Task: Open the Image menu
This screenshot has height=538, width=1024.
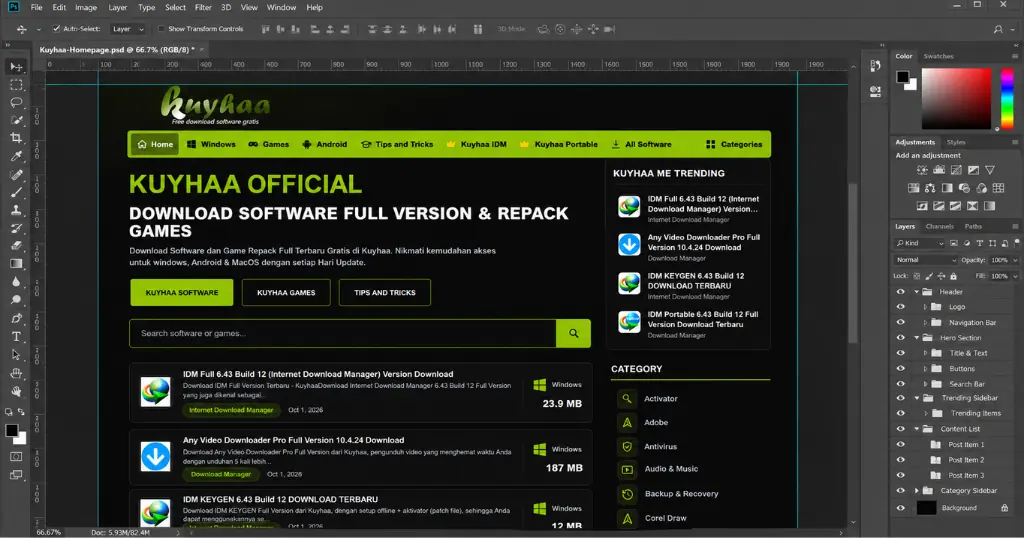Action: pos(86,7)
